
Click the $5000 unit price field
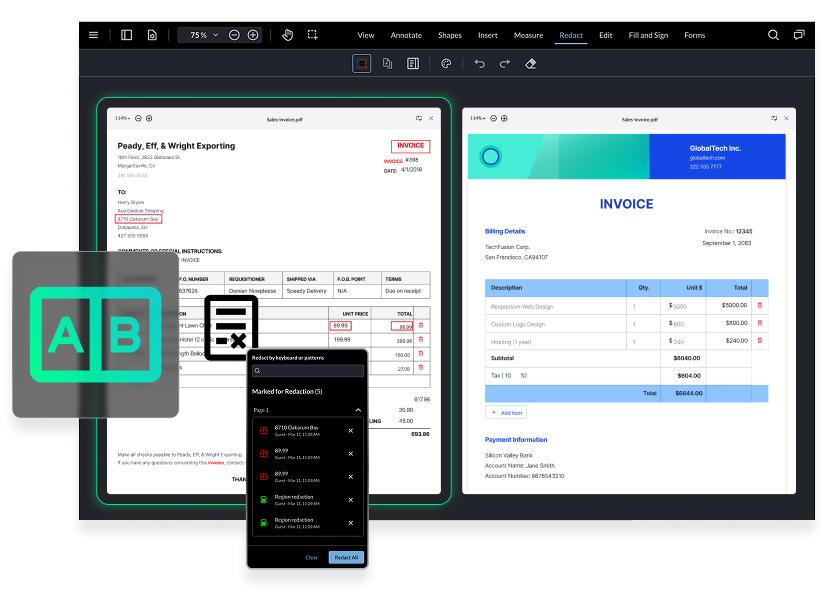679,306
